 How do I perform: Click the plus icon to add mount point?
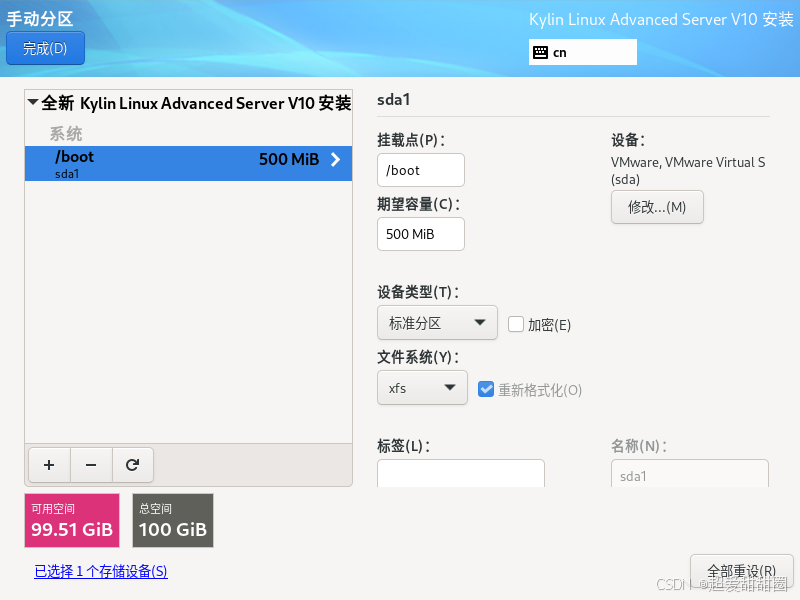[49, 465]
